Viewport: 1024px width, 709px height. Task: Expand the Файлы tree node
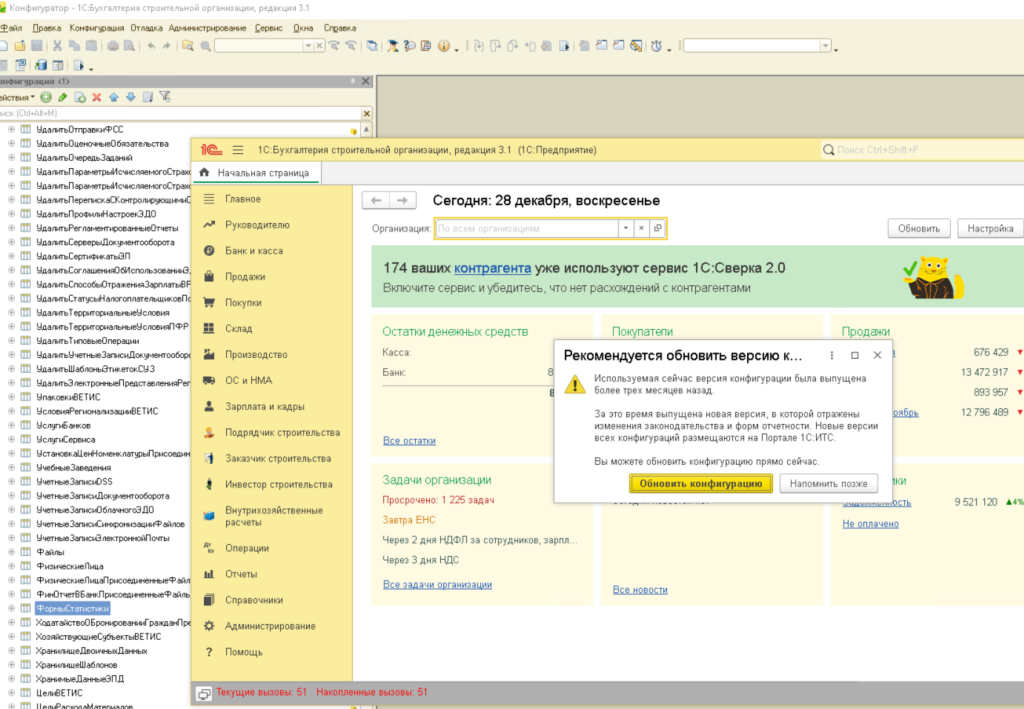coord(12,552)
